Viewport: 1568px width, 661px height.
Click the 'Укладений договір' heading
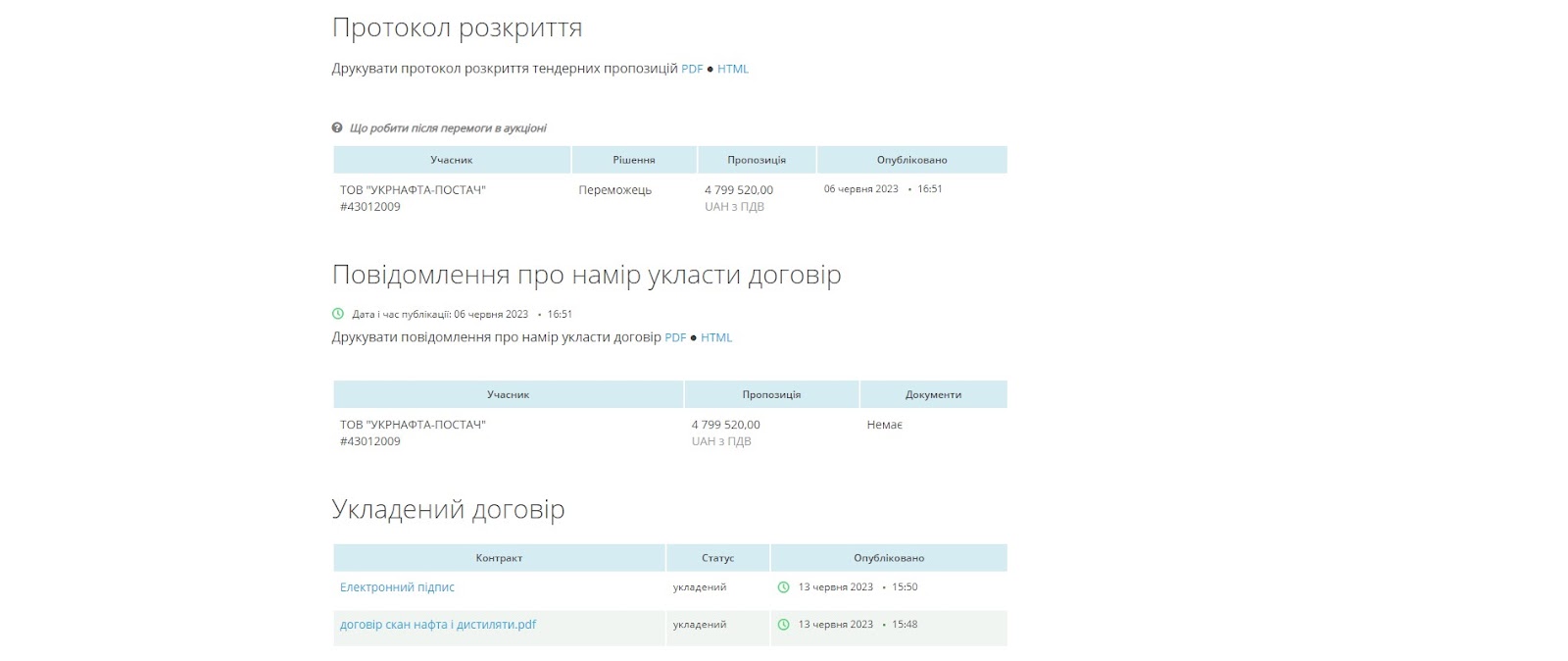point(449,510)
